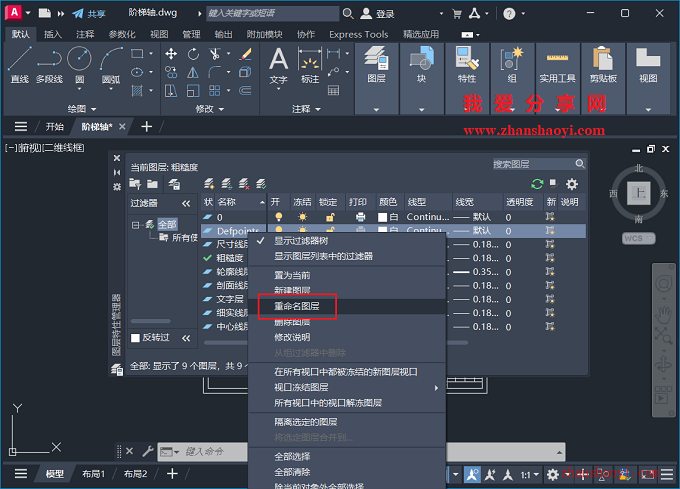Toggle new viewport freeze for layer 0
Image resolution: width=680 pixels, height=489 pixels.
550,217
